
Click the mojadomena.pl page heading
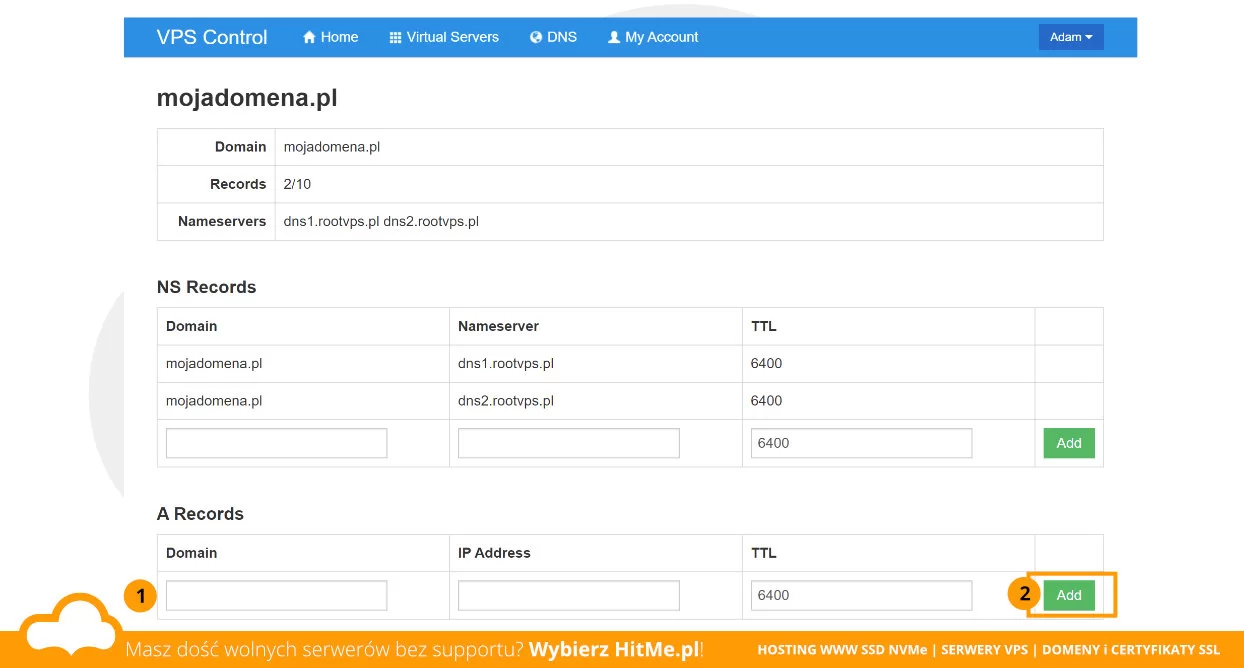click(247, 98)
